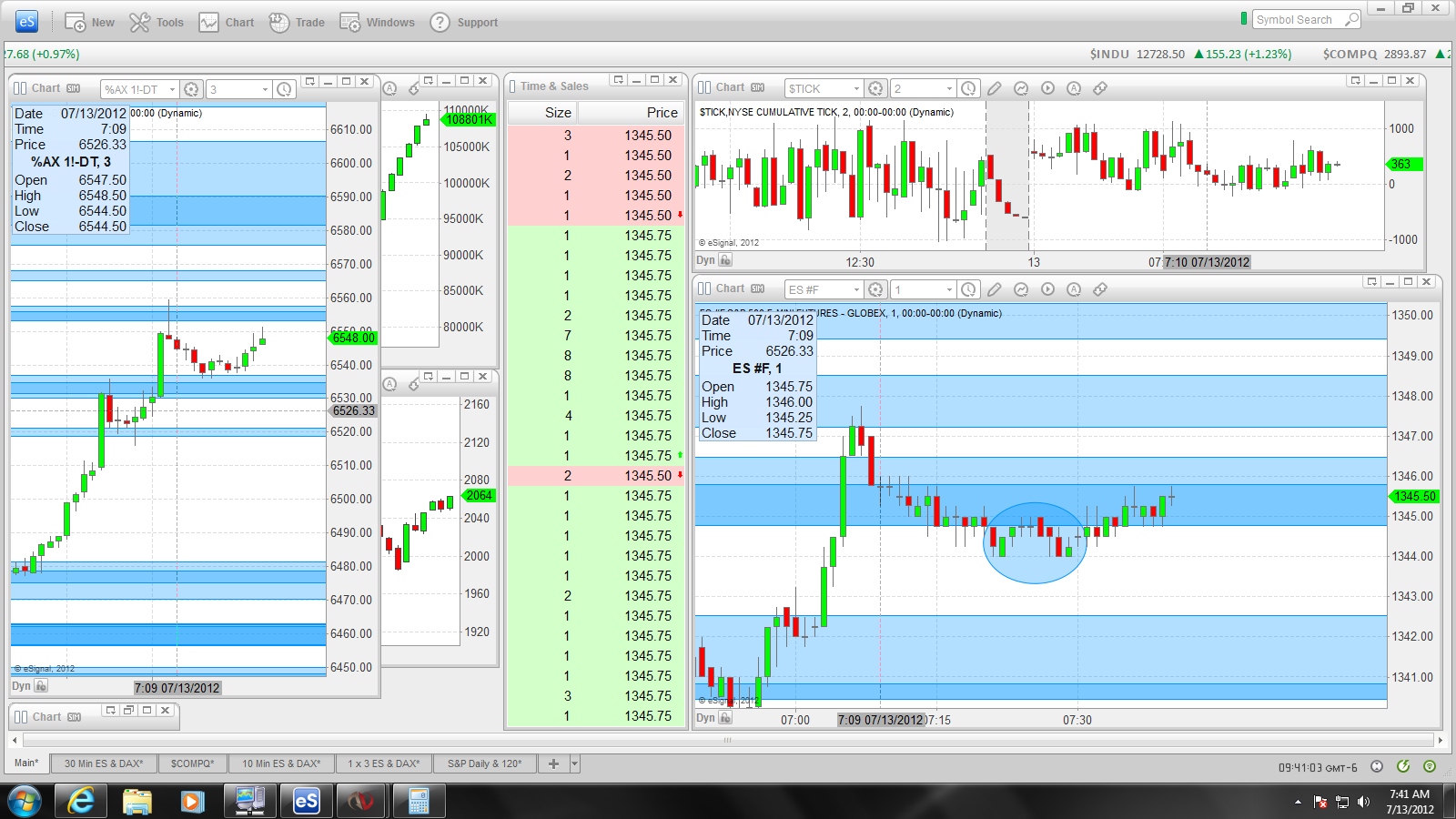The image size is (1456, 819).
Task: Toggle SIM badge in ES #F chart title
Action: 757,288
